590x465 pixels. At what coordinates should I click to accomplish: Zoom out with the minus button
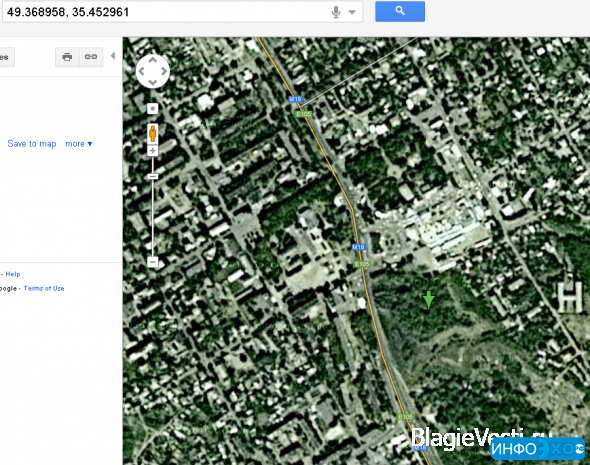(x=152, y=261)
